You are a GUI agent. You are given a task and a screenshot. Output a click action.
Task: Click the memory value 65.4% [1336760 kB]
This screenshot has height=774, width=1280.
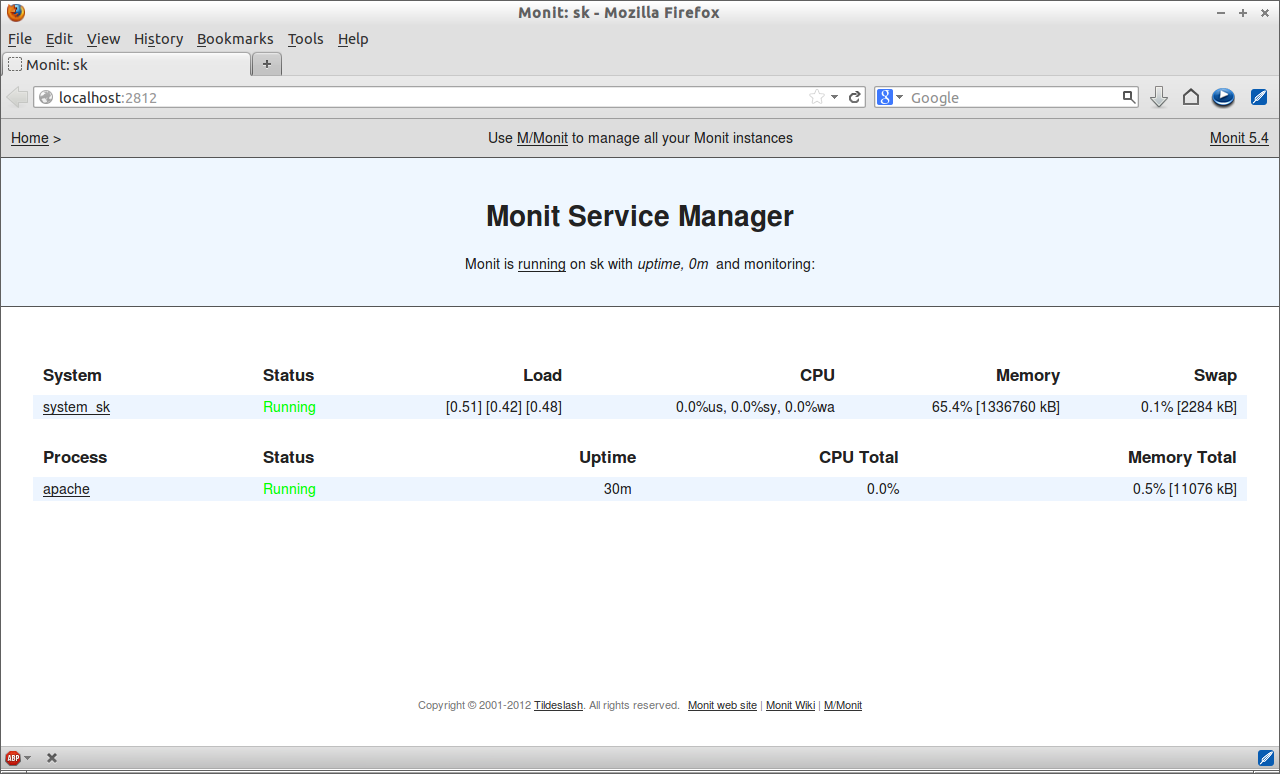pos(996,407)
